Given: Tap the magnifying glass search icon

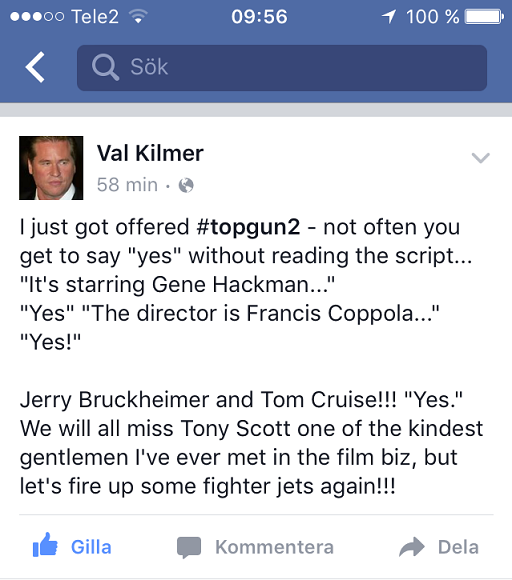Looking at the screenshot, I should pyautogui.click(x=105, y=67).
